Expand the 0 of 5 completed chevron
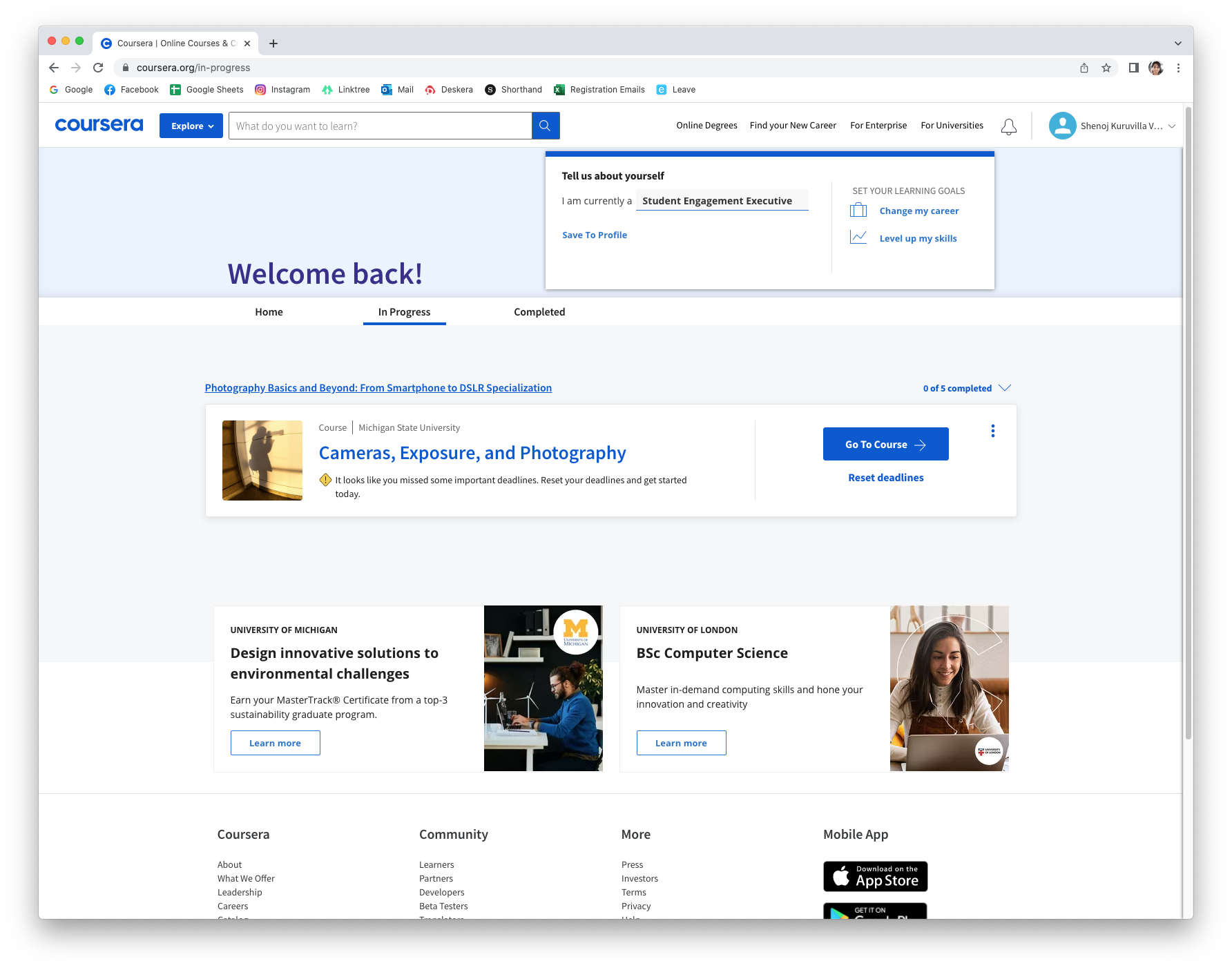This screenshot has height=970, width=1232. click(x=1004, y=388)
